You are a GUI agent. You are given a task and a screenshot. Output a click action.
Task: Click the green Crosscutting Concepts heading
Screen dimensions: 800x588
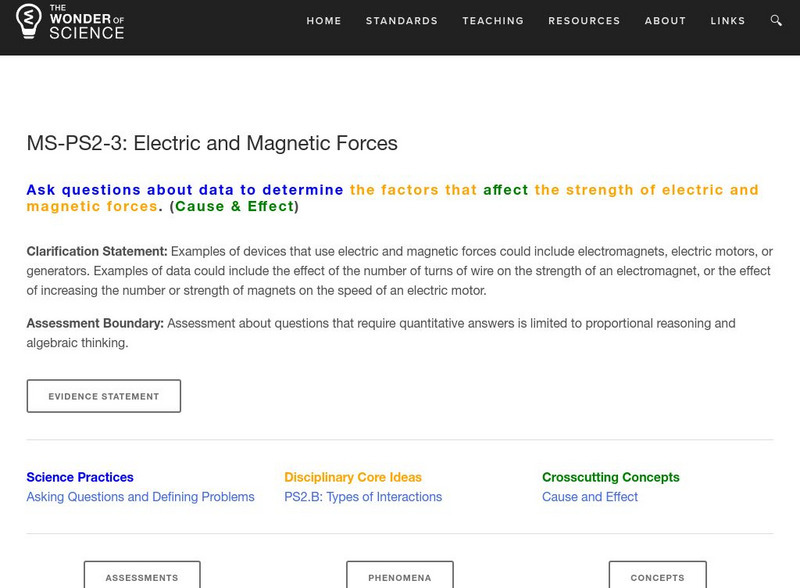[x=611, y=477]
